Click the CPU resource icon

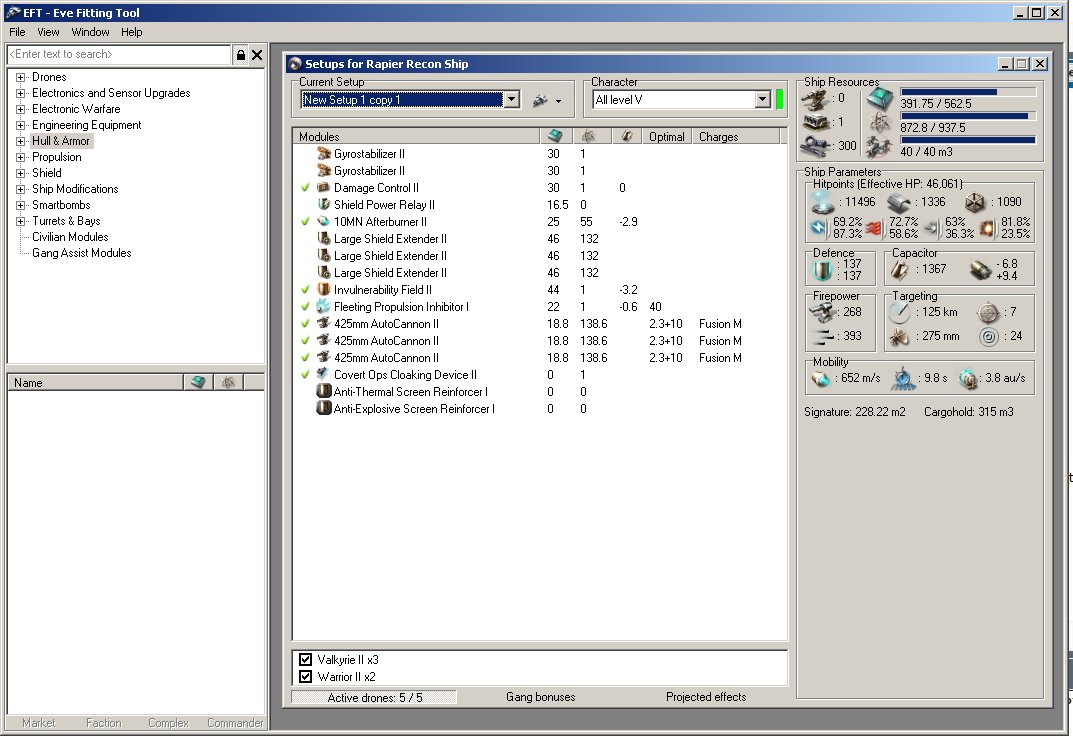879,99
